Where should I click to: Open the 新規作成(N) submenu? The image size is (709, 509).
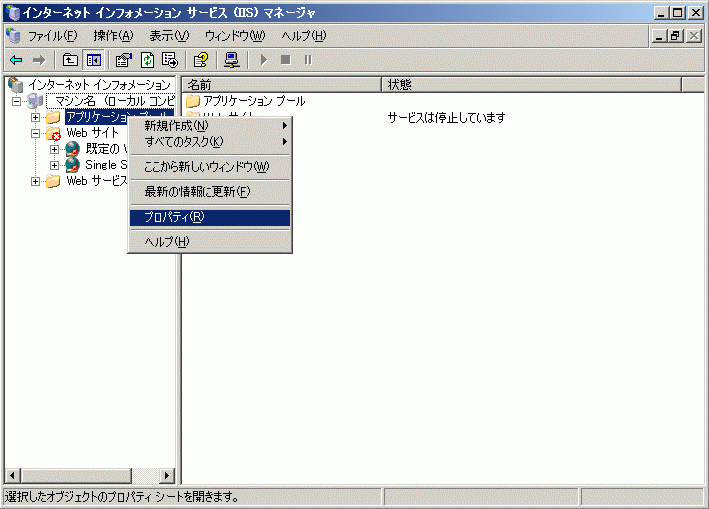coord(210,125)
